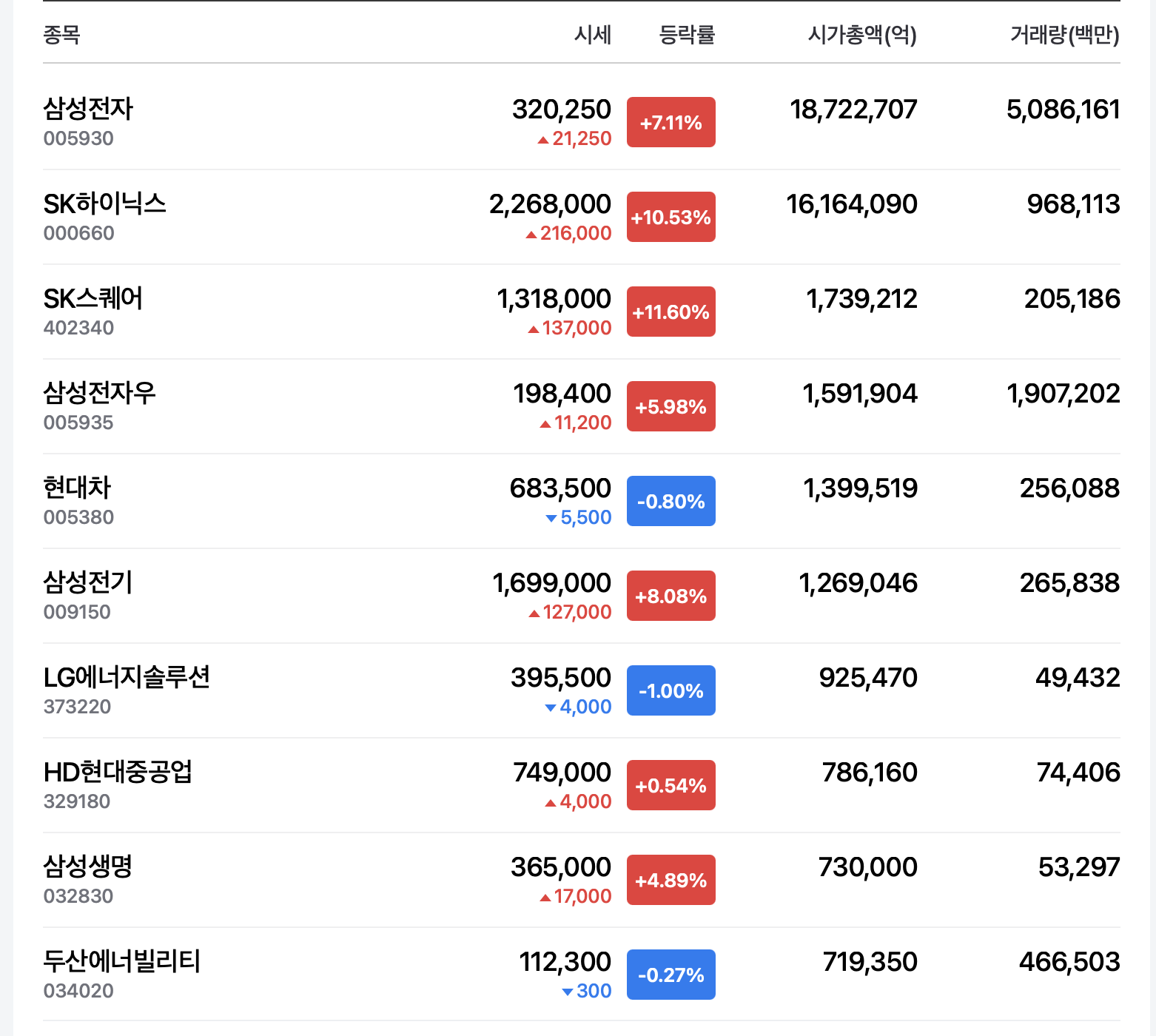Viewport: 1156px width, 1036px height.
Task: Click the -0.80% change badge
Action: point(671,501)
